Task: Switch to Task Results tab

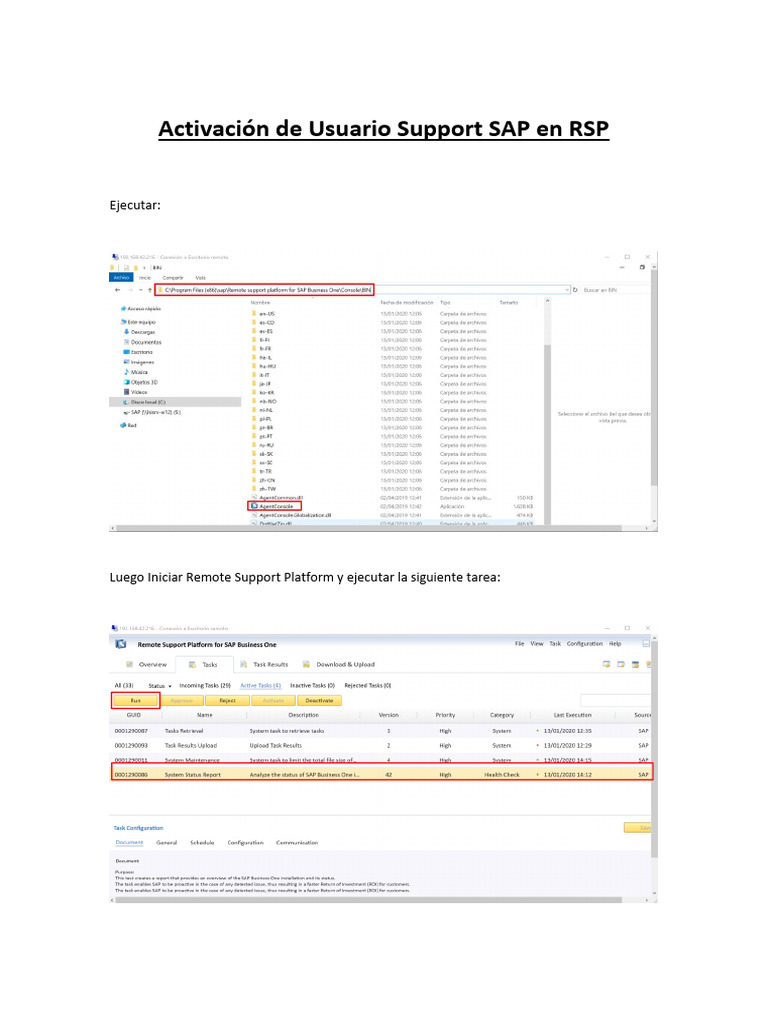Action: (x=264, y=665)
